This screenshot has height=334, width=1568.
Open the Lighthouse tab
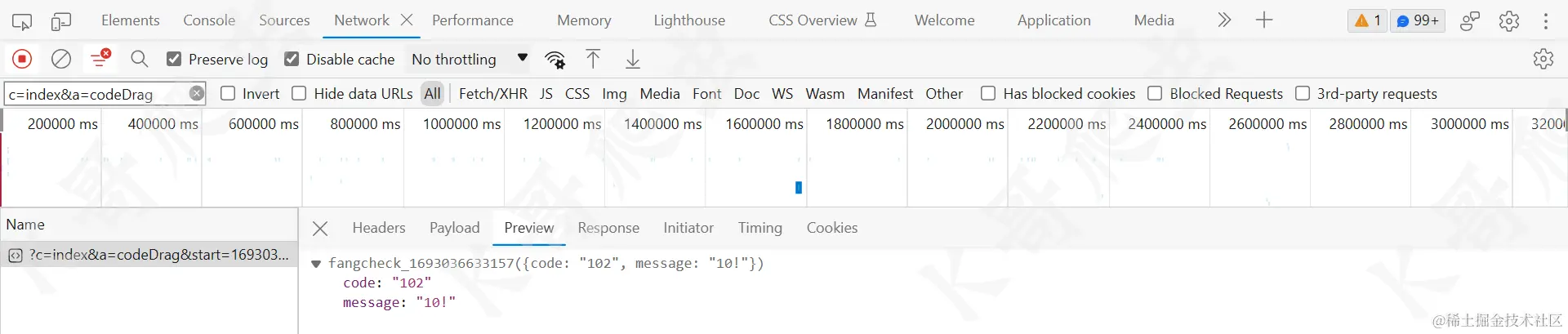[x=689, y=20]
